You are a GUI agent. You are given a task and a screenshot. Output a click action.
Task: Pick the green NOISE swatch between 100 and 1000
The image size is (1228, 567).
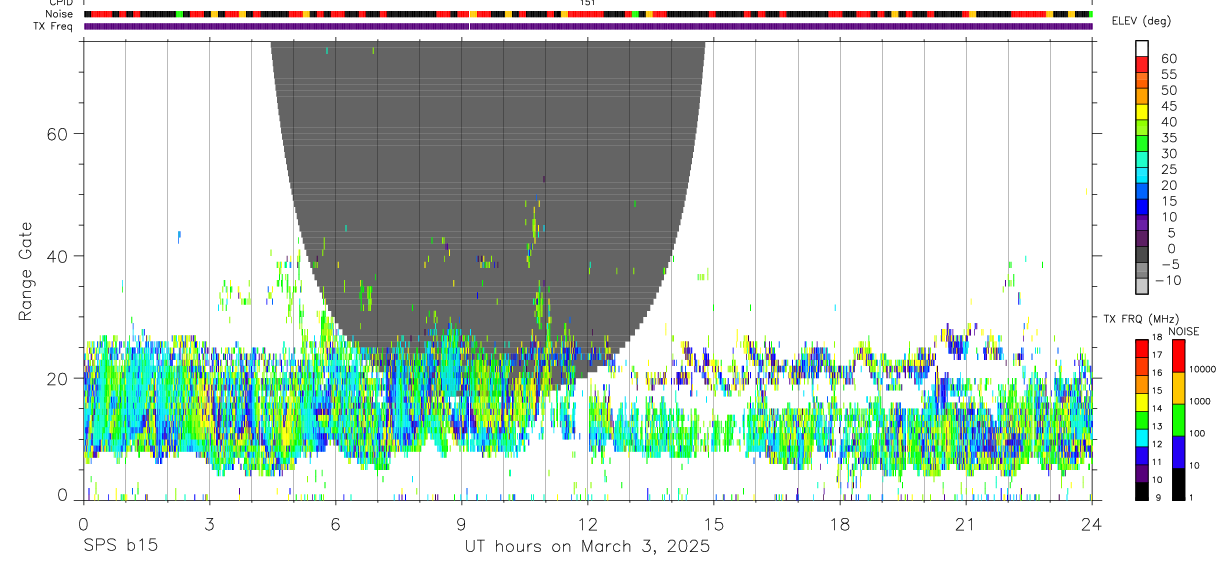click(1179, 419)
